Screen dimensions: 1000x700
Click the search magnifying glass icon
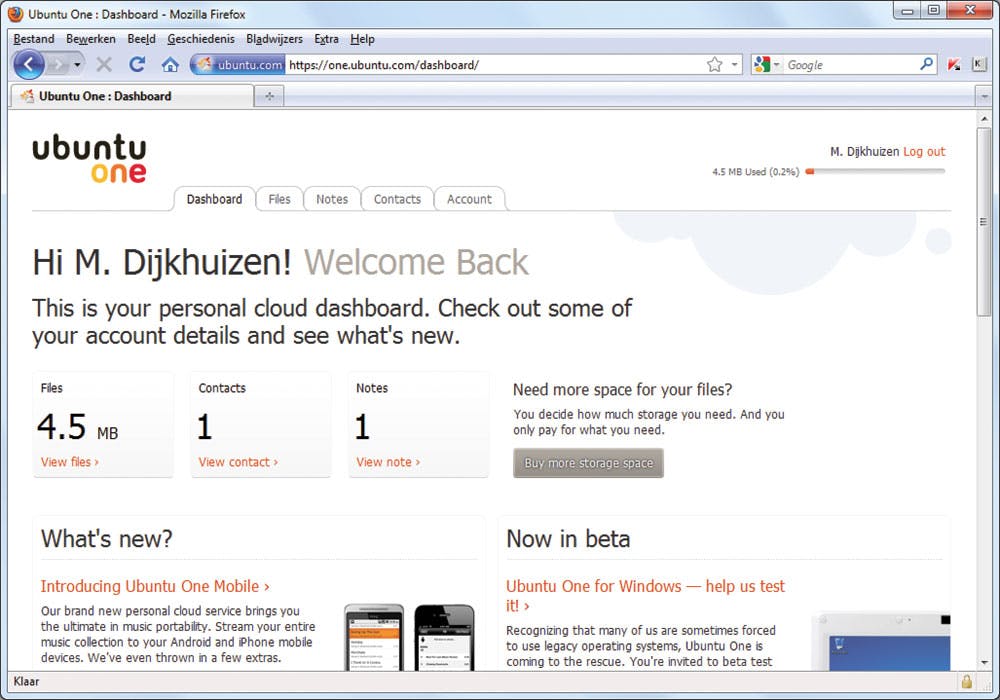click(927, 64)
